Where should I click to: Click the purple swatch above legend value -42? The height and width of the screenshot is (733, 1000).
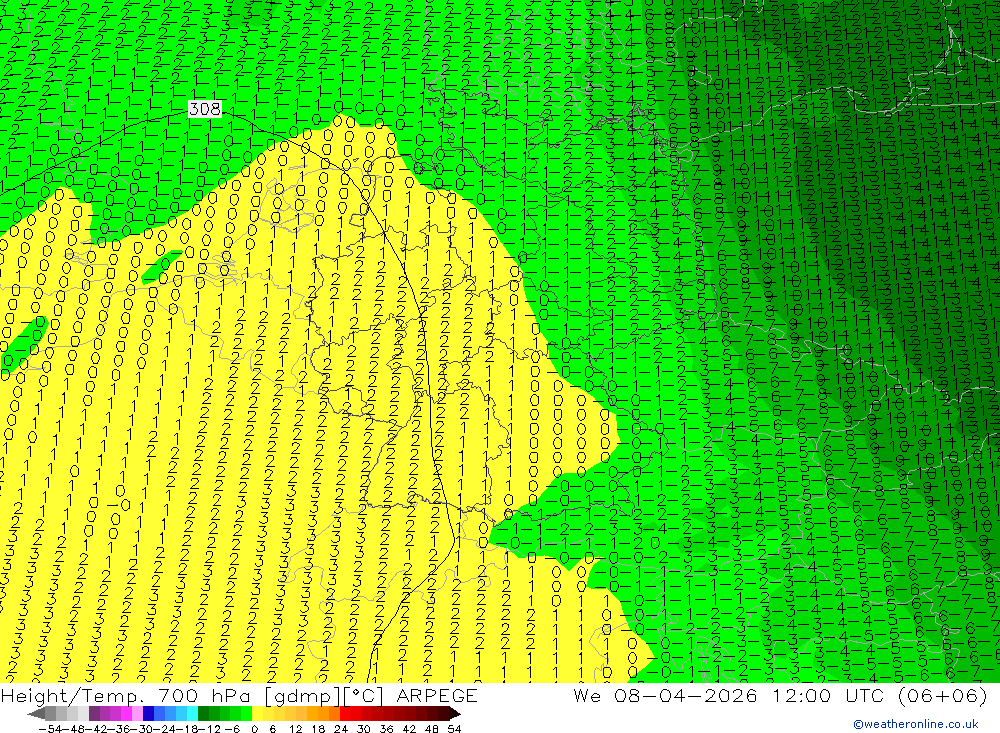(94, 714)
